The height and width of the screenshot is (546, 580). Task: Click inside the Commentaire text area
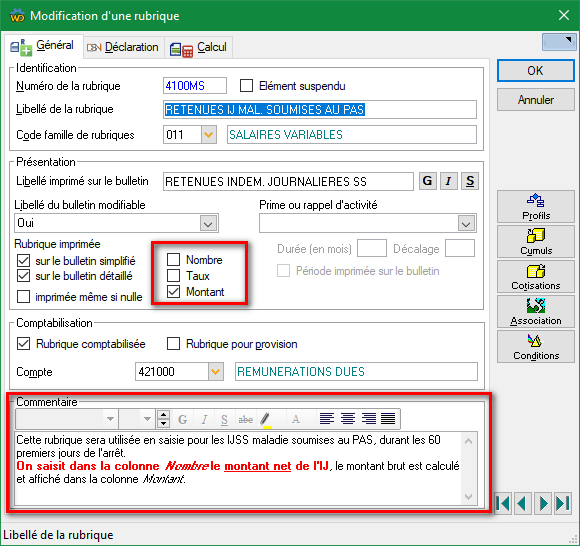coord(238,468)
